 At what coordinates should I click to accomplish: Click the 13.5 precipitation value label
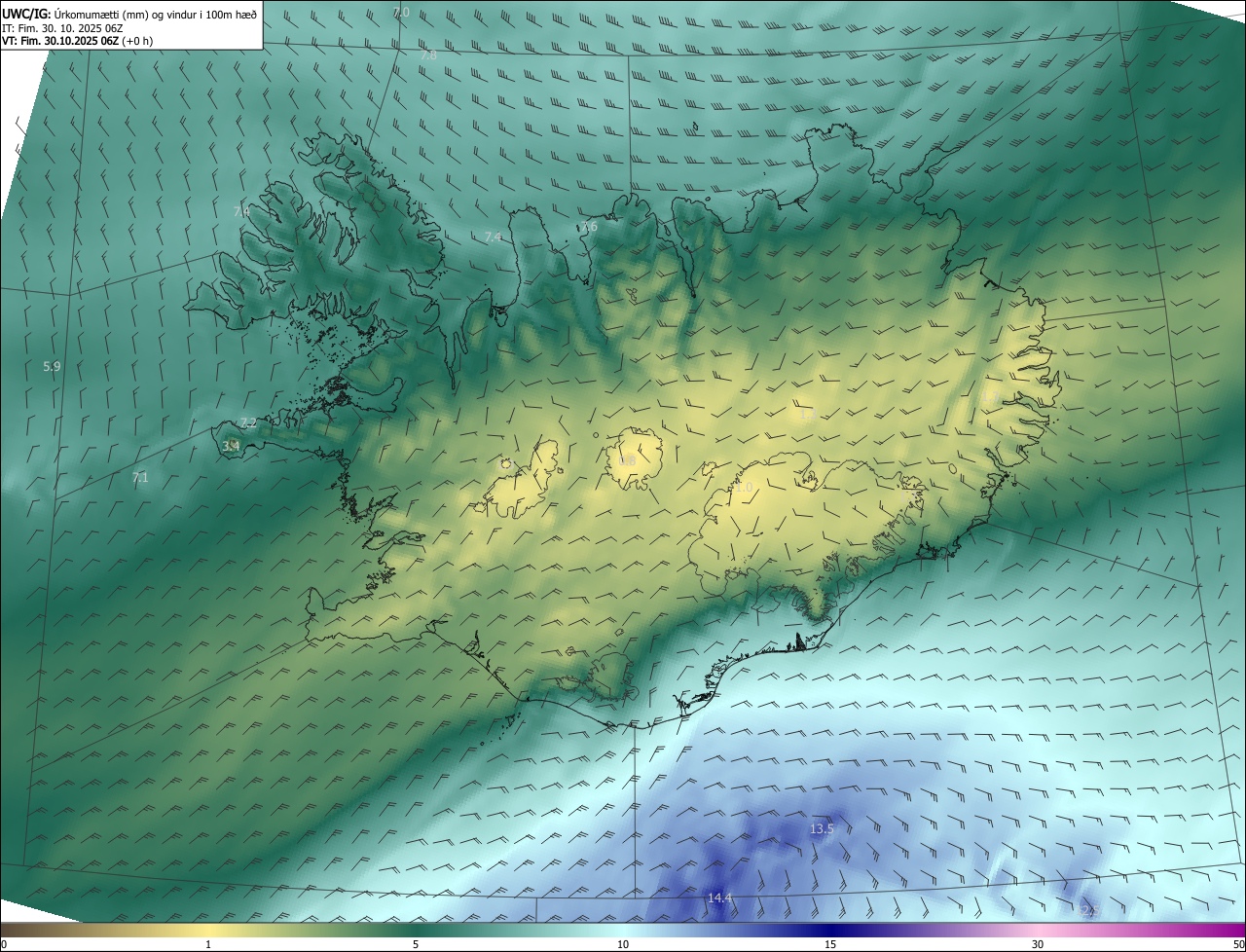(x=822, y=829)
